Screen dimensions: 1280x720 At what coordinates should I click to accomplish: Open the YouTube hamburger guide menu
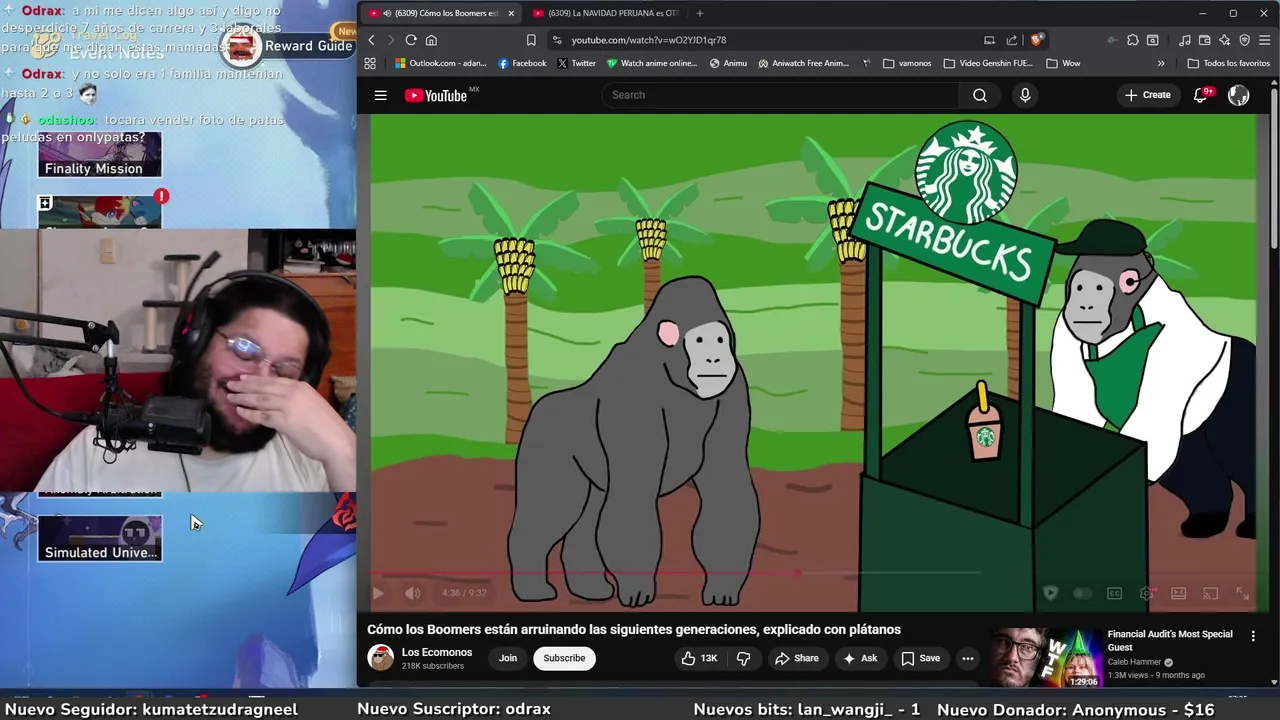[380, 95]
